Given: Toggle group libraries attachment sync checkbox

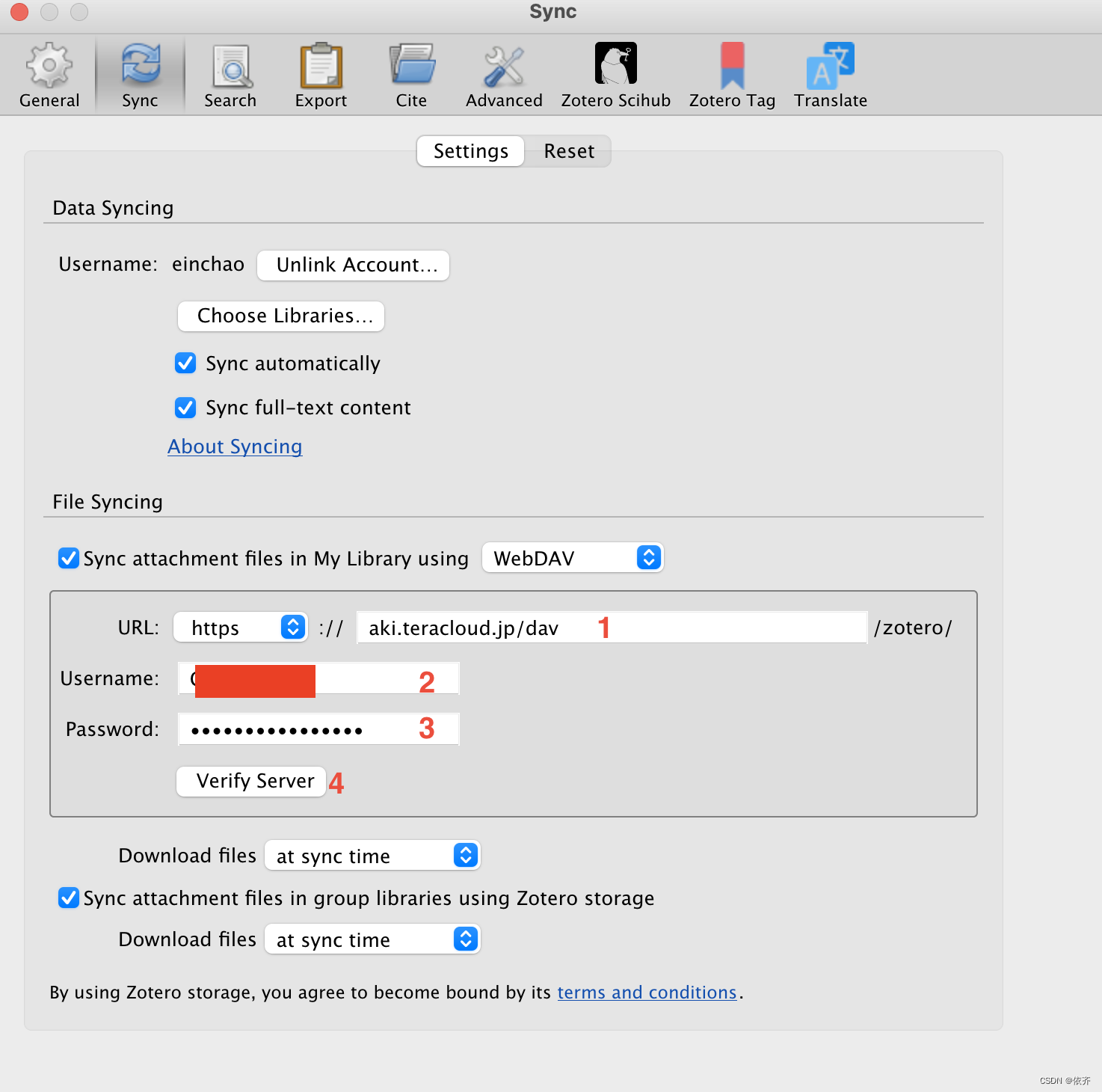Looking at the screenshot, I should 69,898.
